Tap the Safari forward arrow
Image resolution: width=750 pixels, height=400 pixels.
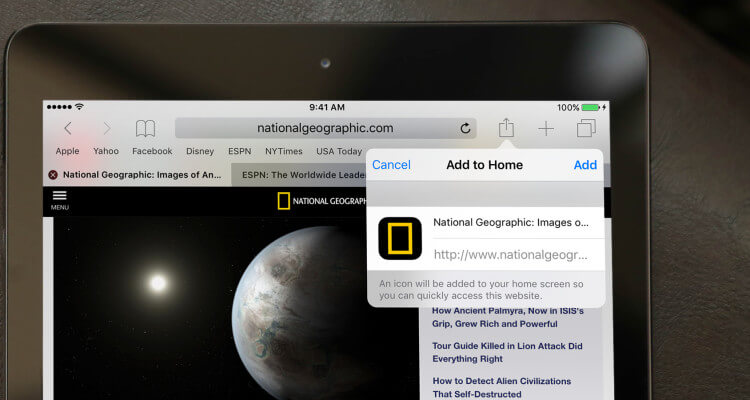coord(106,128)
